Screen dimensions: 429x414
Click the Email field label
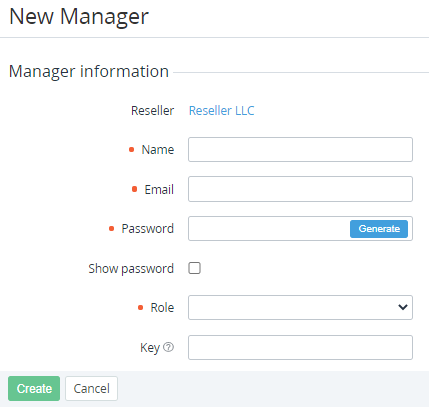159,189
